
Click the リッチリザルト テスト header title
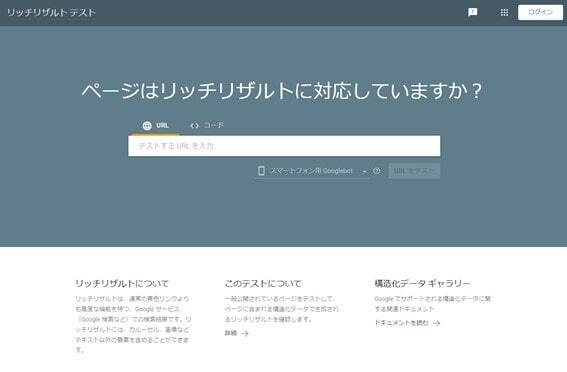coord(51,13)
